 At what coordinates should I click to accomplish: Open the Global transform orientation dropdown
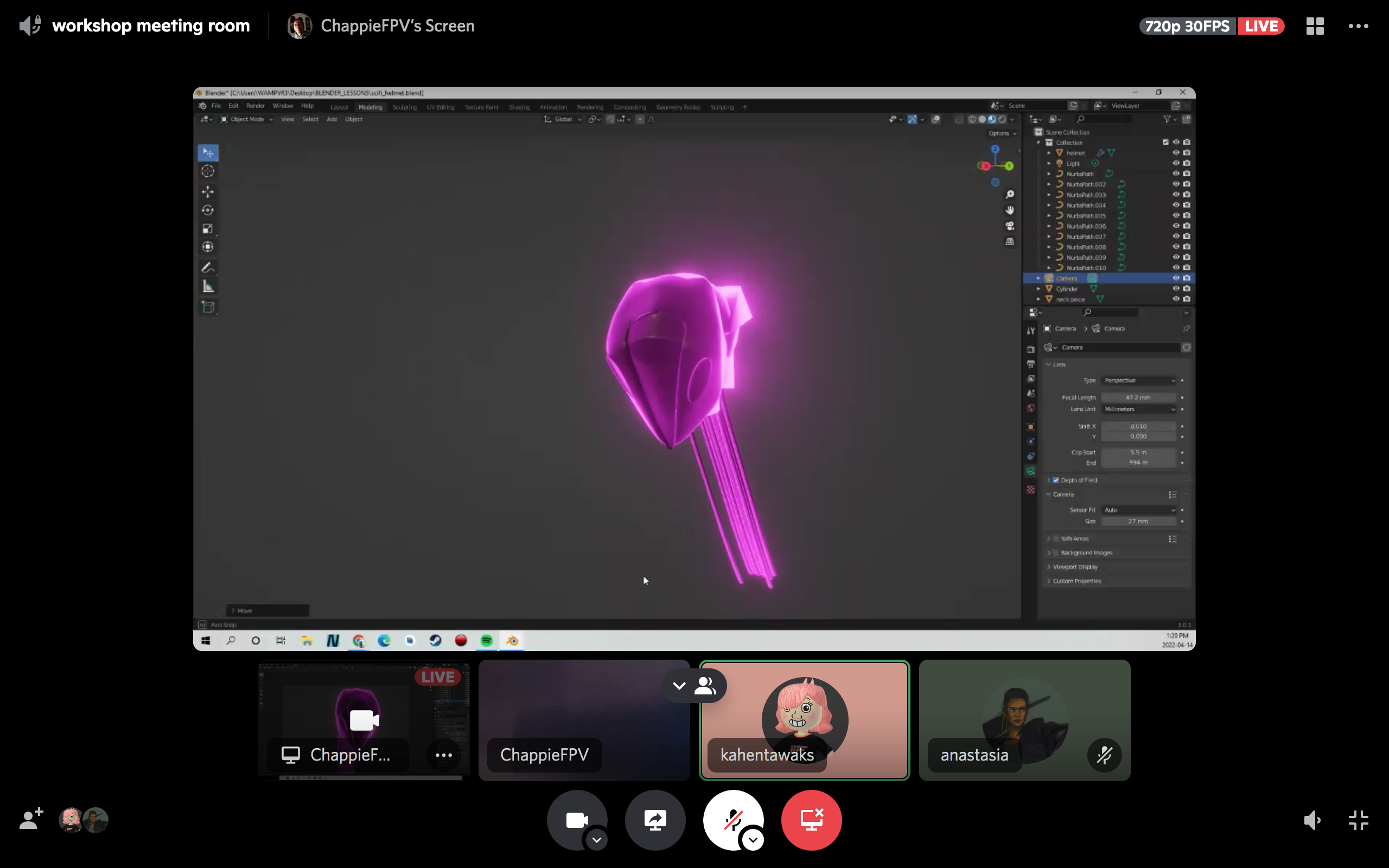tap(563, 119)
